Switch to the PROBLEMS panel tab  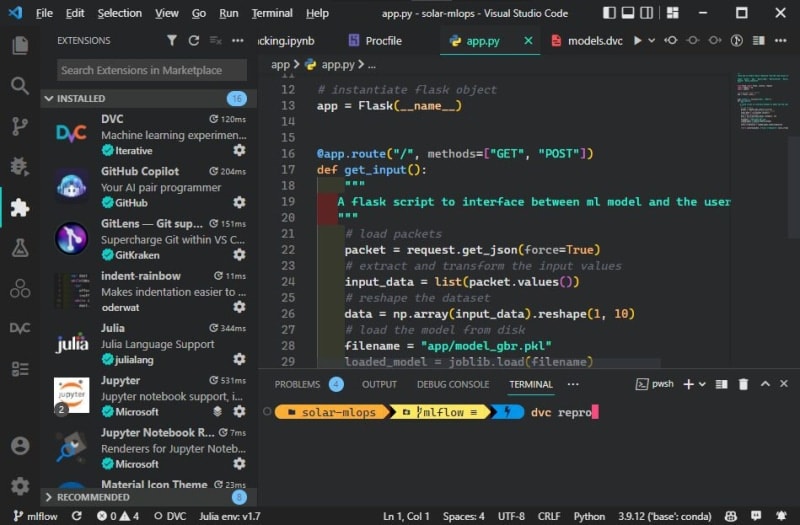(297, 384)
